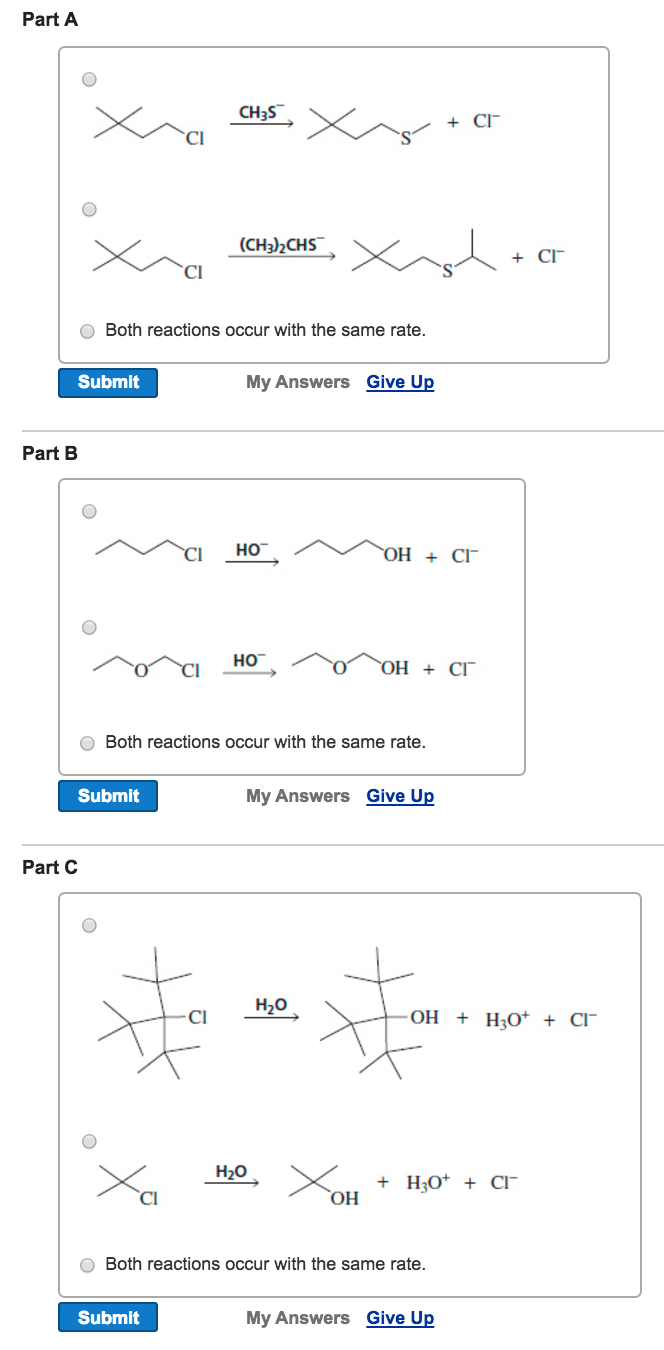
Task: Submit the answer for Part A
Action: tap(107, 382)
